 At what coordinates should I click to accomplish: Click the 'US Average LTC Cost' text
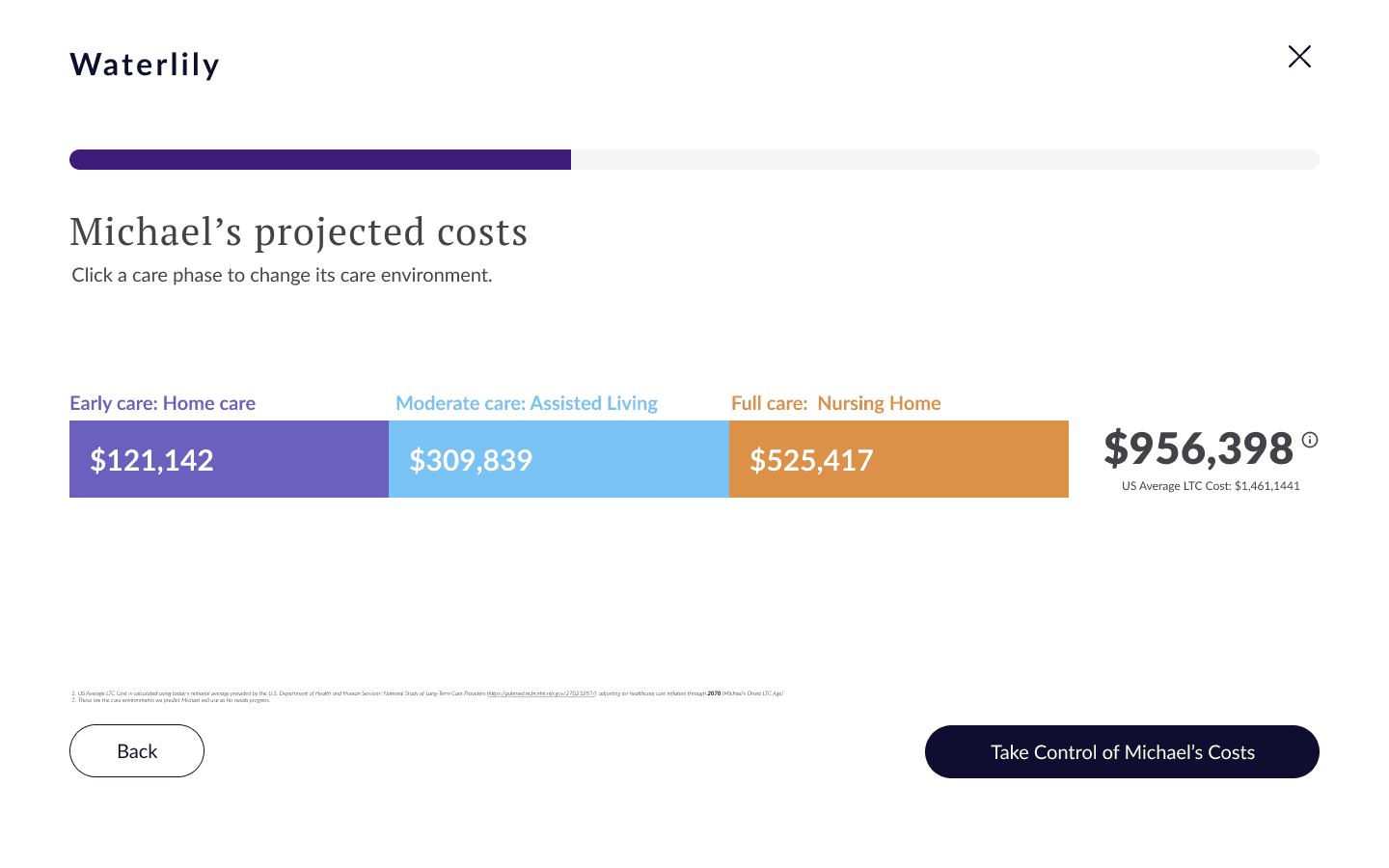[1211, 486]
